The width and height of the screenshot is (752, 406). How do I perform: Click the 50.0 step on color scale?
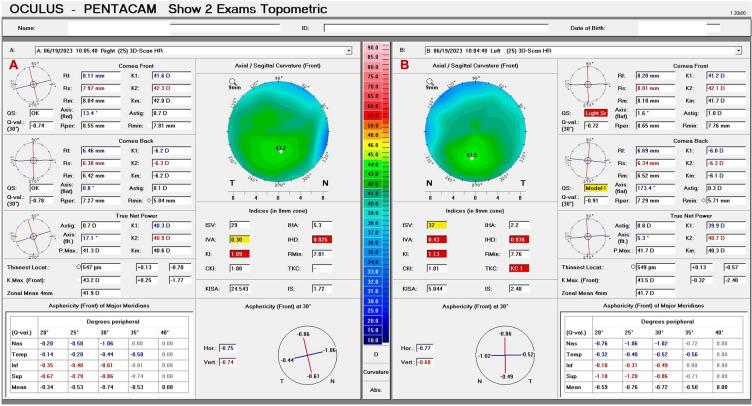pyautogui.click(x=373, y=126)
